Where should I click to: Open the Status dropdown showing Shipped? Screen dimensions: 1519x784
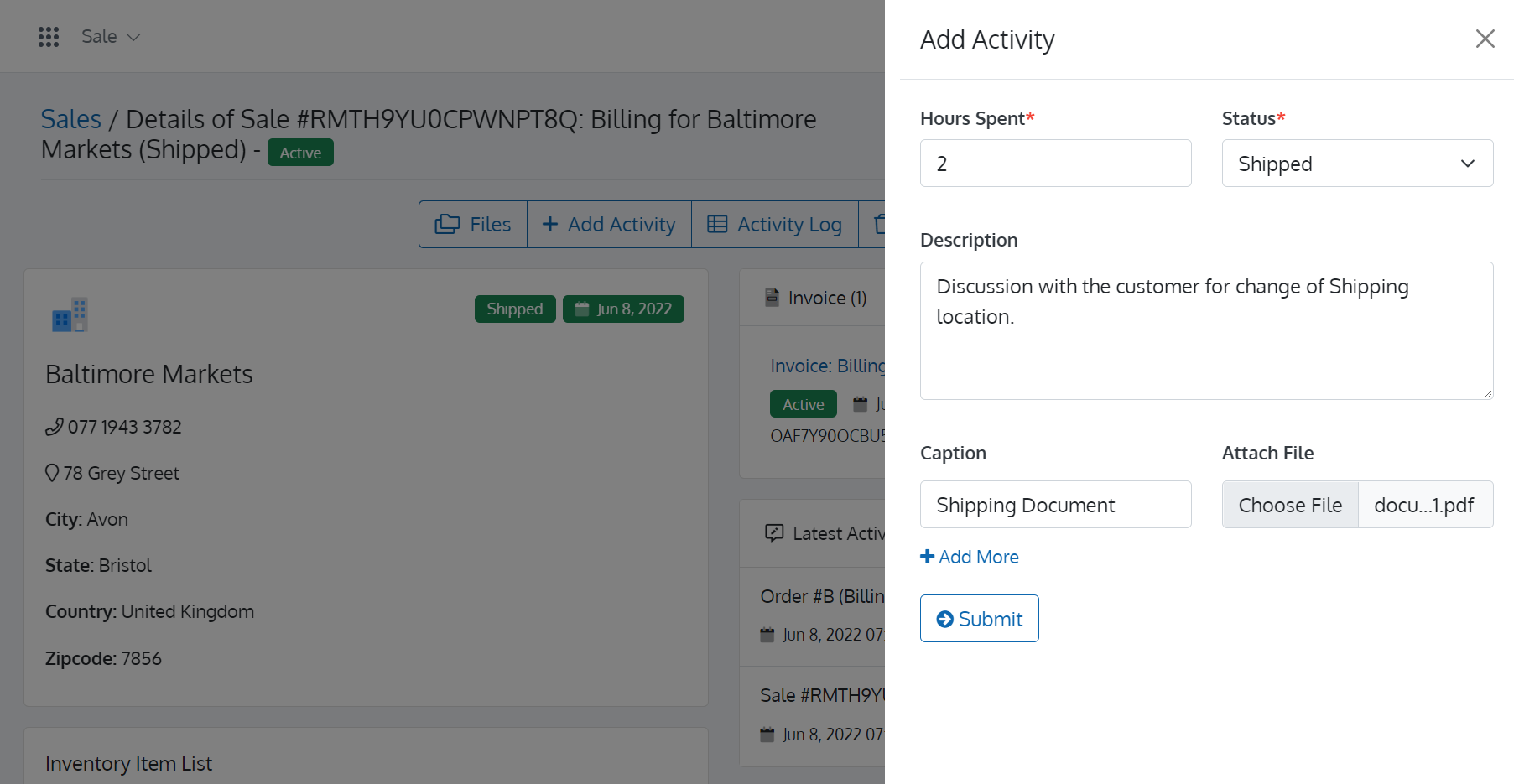(x=1357, y=164)
